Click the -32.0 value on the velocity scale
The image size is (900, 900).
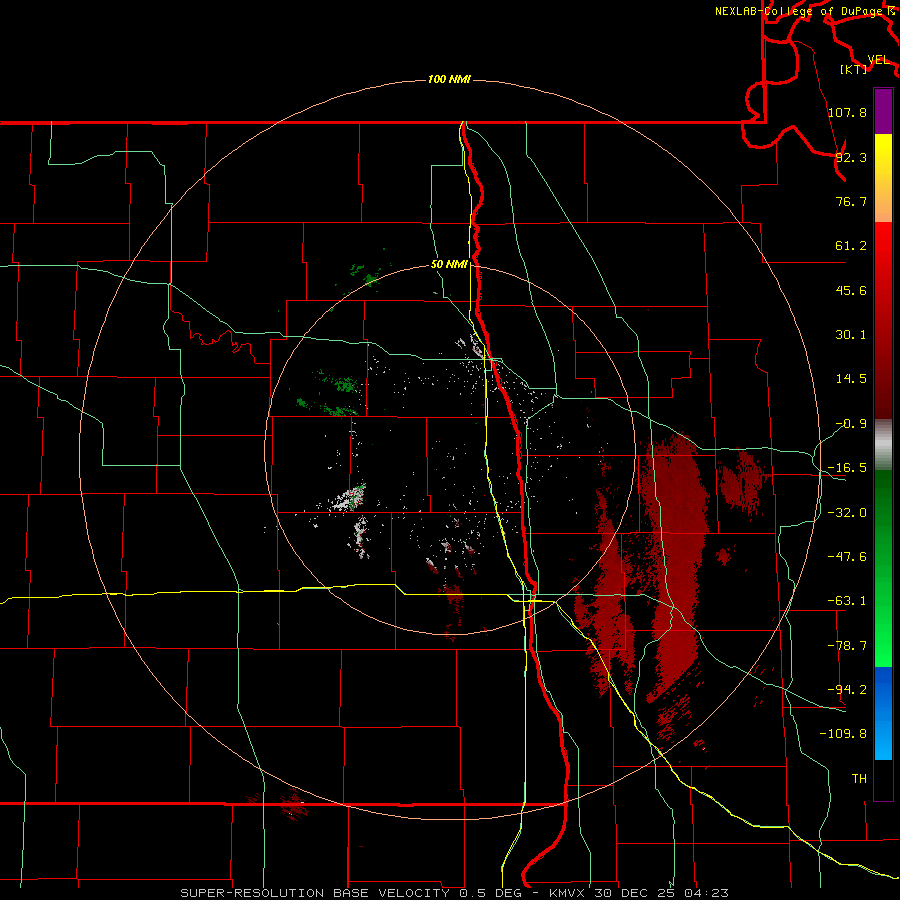coord(847,513)
